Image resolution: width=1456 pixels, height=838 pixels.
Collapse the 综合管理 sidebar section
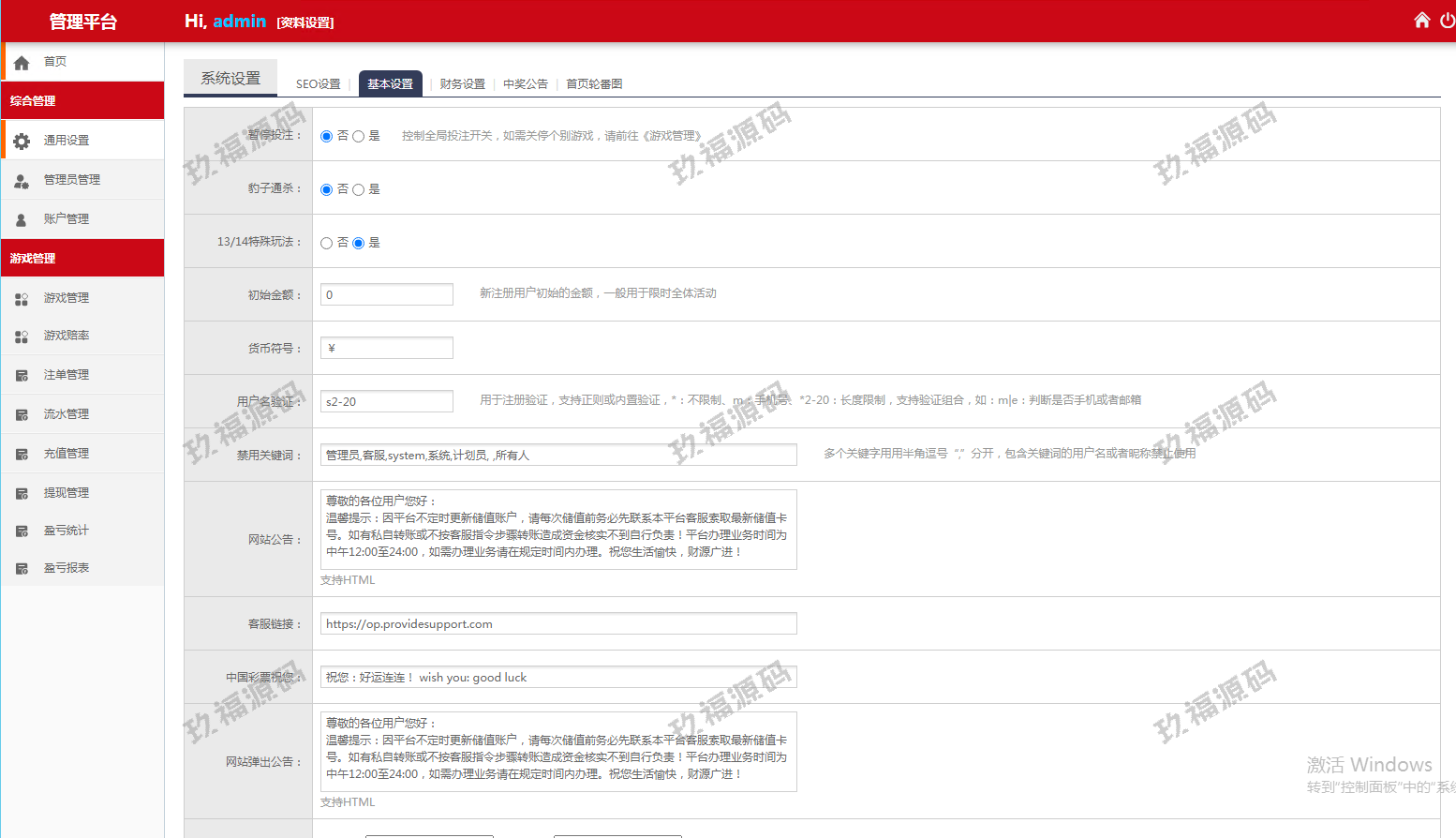tap(82, 100)
